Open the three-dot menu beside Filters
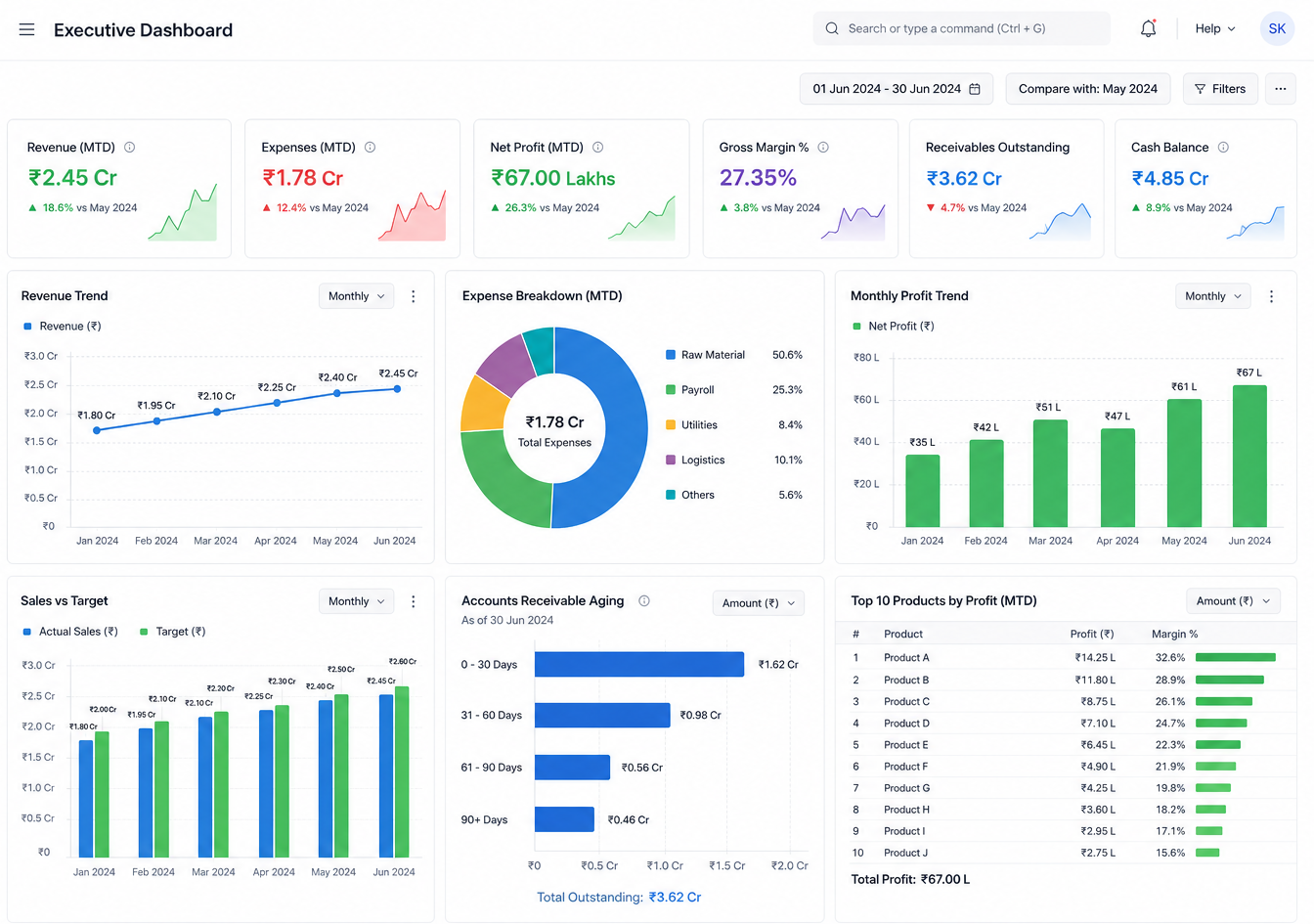The image size is (1314, 924). tap(1280, 89)
